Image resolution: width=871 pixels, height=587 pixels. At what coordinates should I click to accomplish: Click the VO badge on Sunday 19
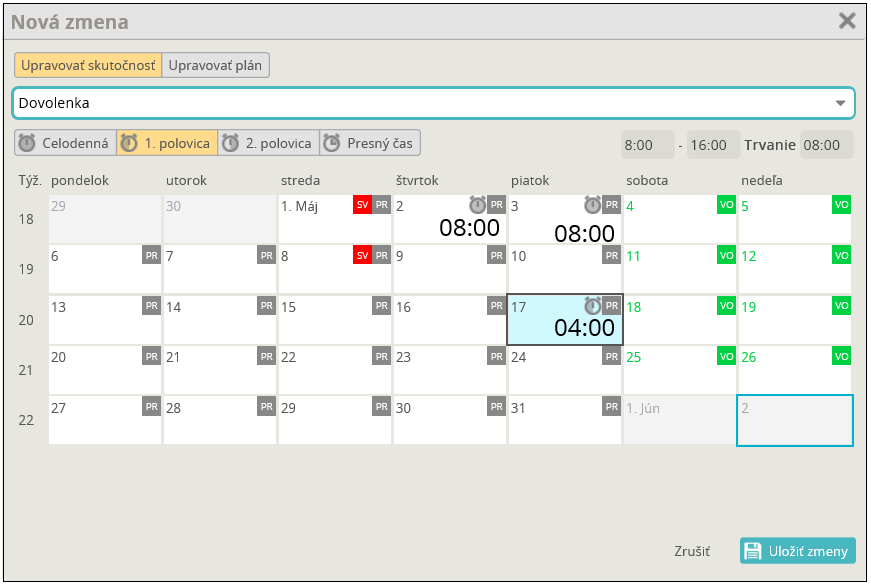click(842, 305)
